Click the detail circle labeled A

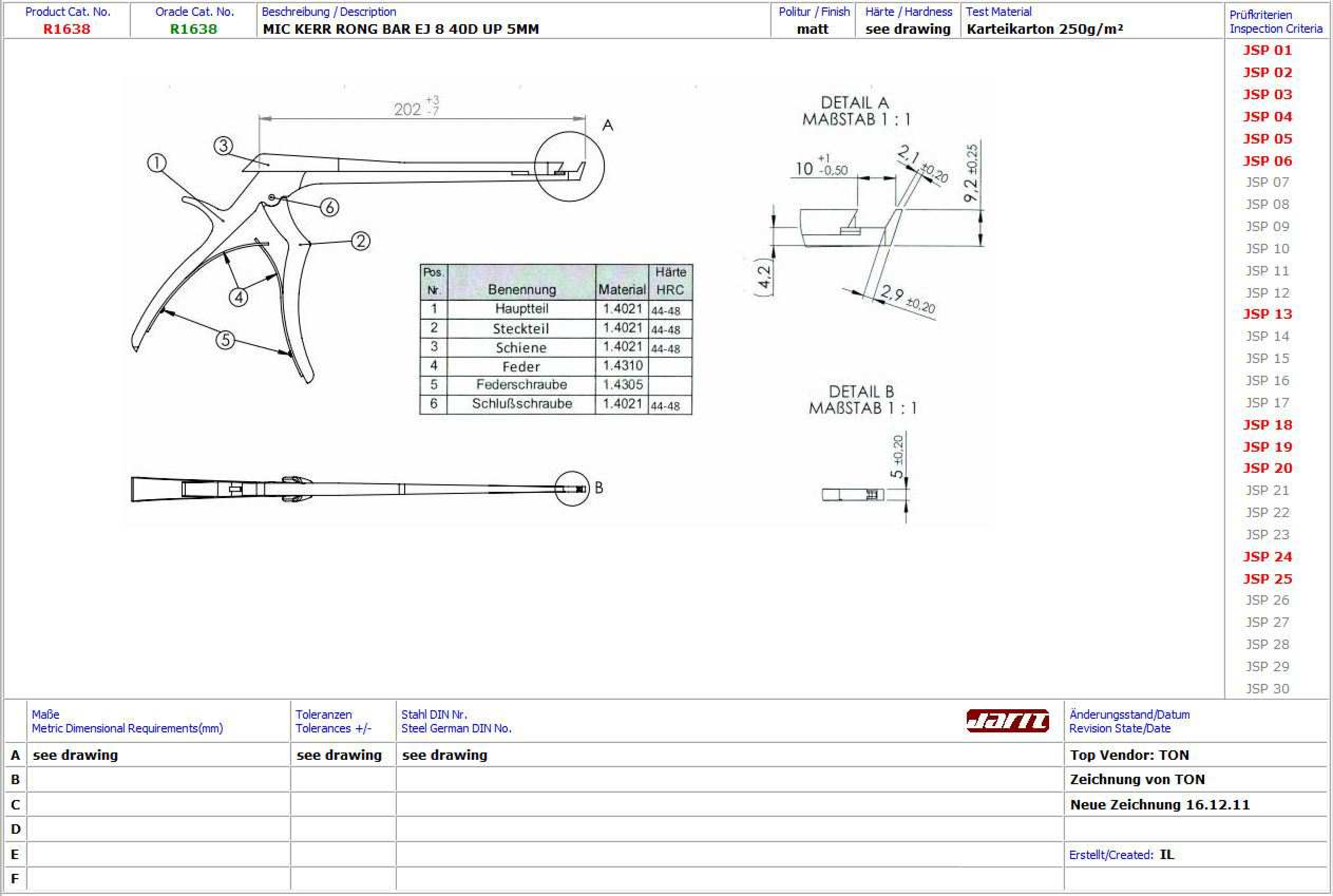(569, 166)
